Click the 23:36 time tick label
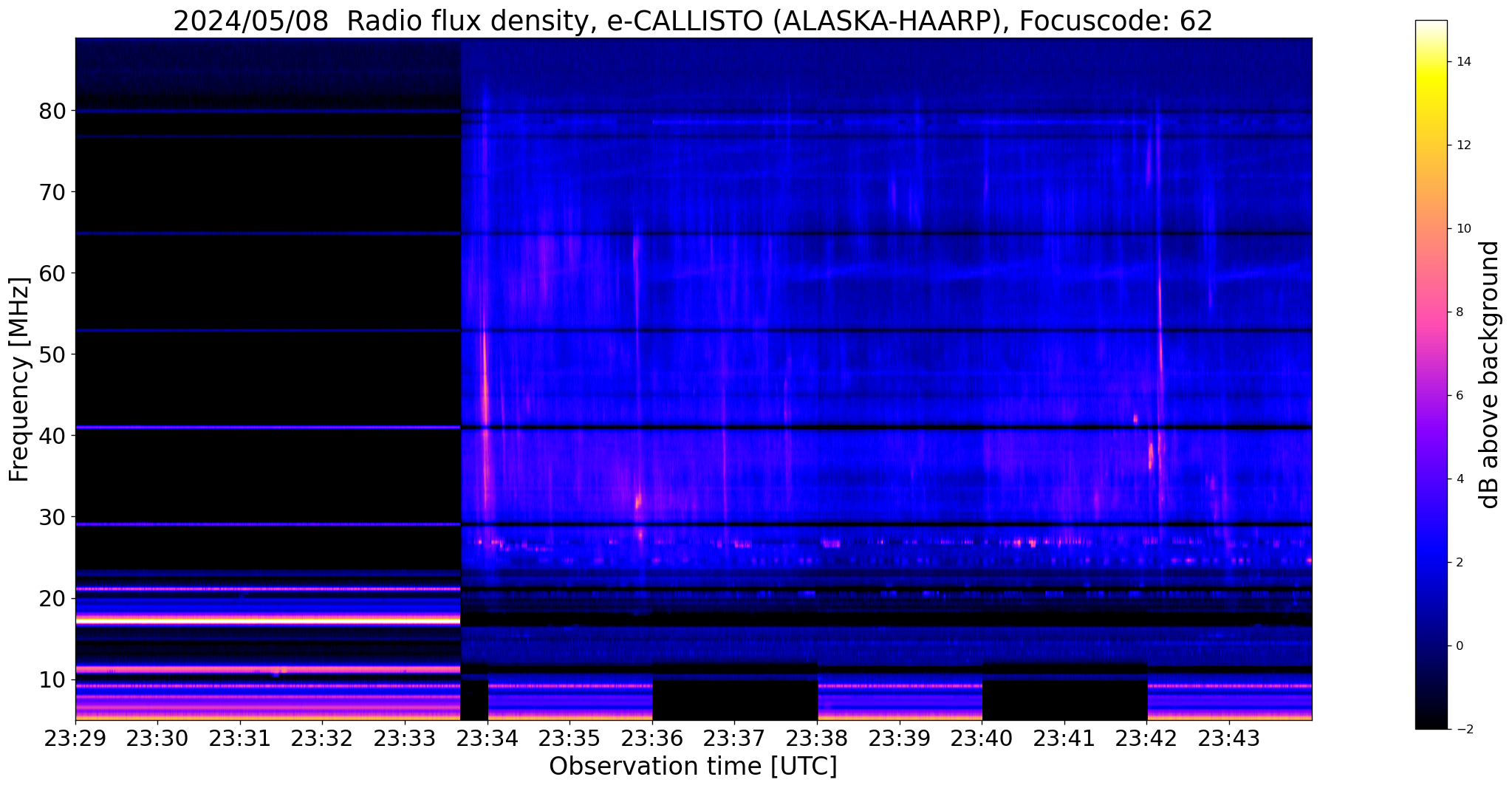Viewport: 1512px width, 788px height. pos(652,739)
